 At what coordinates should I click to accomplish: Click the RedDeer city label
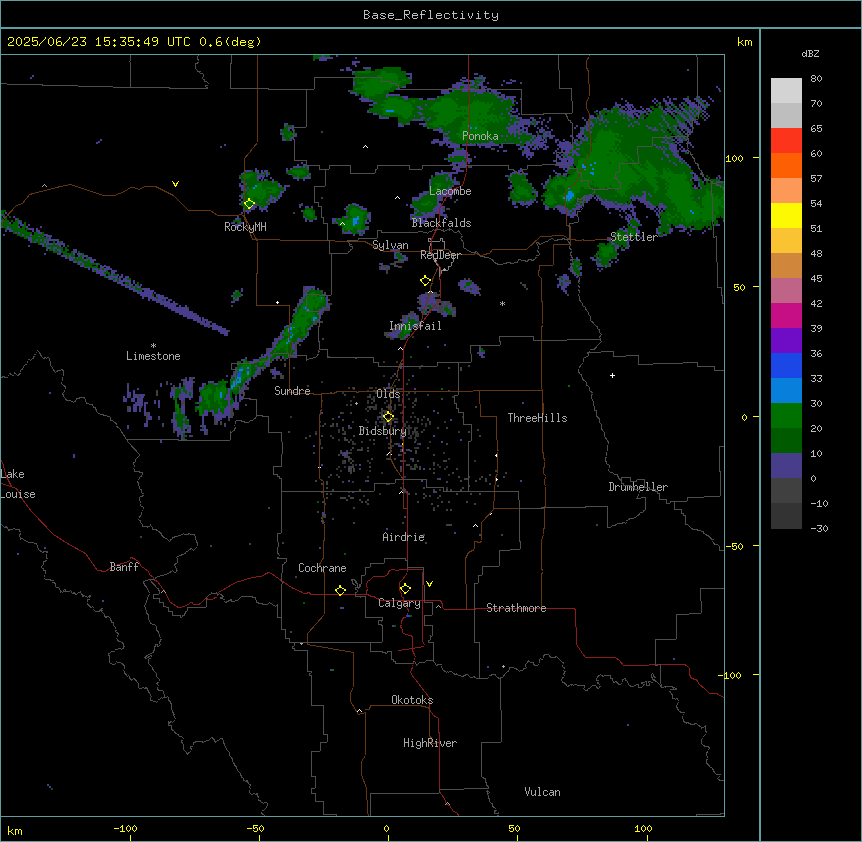tap(440, 255)
